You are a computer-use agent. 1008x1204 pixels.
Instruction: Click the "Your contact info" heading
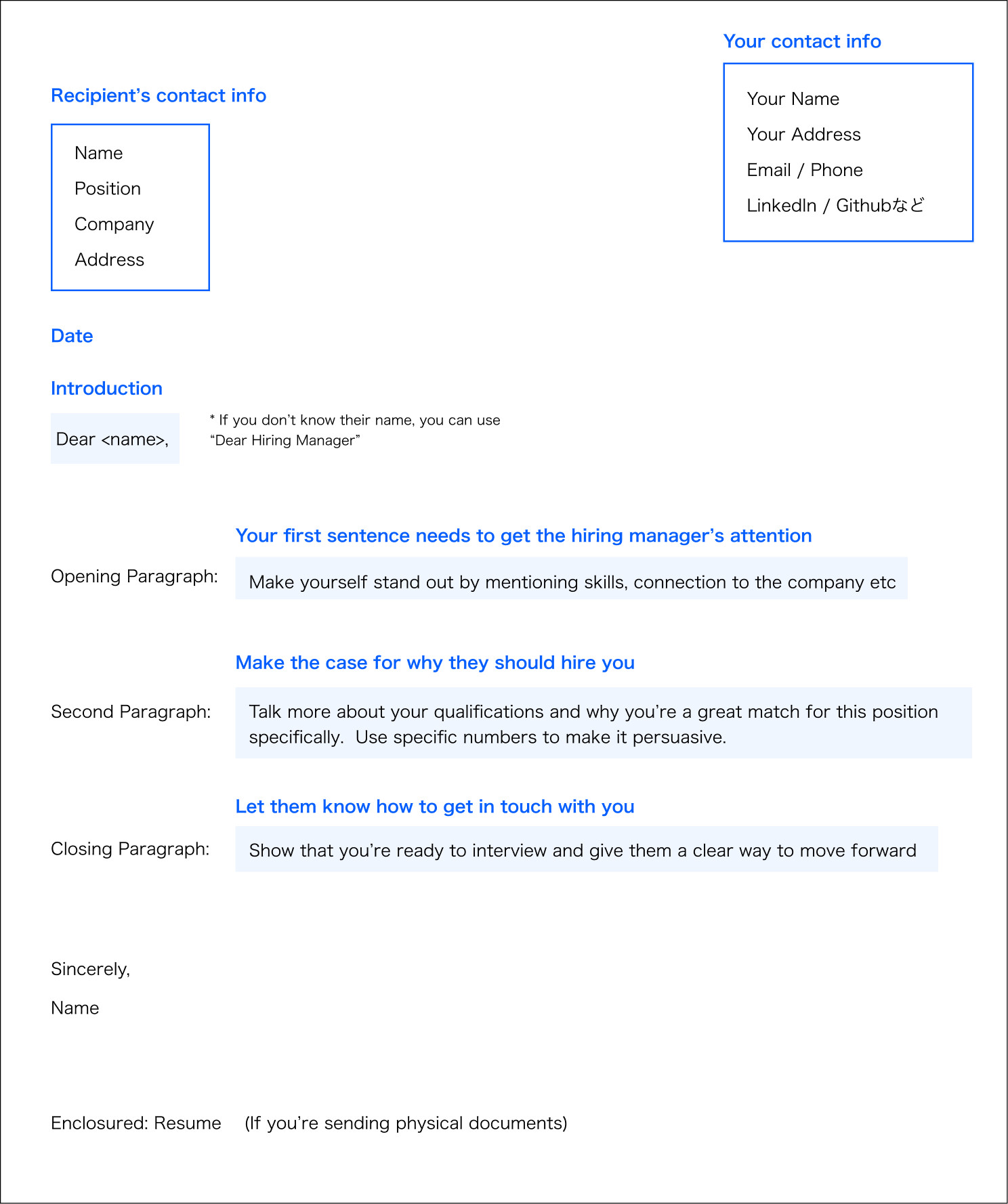click(802, 41)
